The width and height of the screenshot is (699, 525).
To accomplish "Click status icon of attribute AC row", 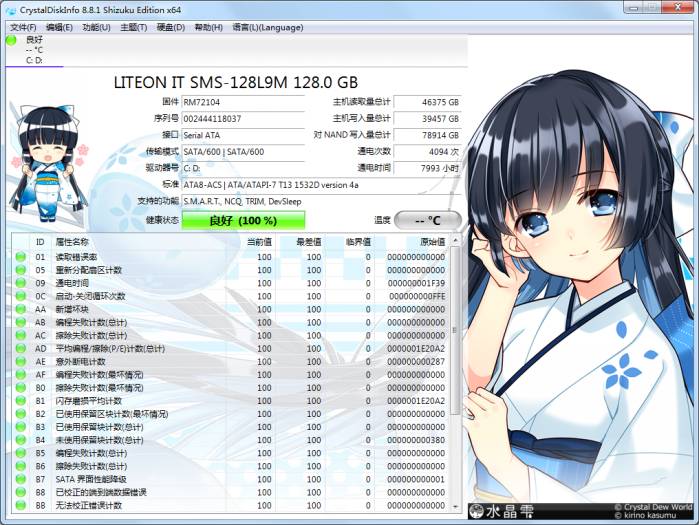I will click(21, 335).
